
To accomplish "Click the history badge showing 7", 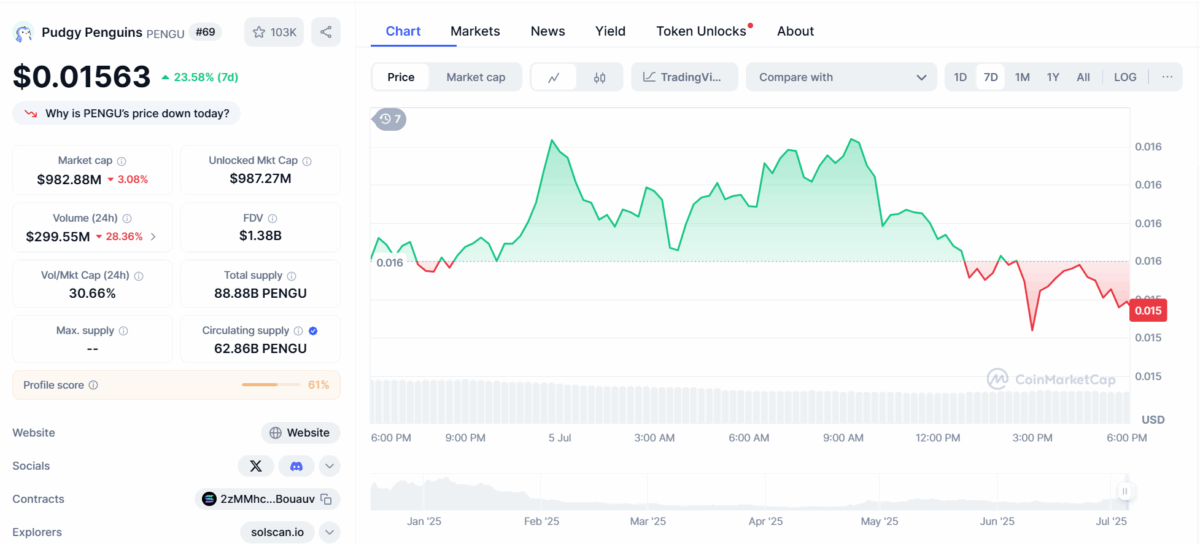I will [x=390, y=119].
